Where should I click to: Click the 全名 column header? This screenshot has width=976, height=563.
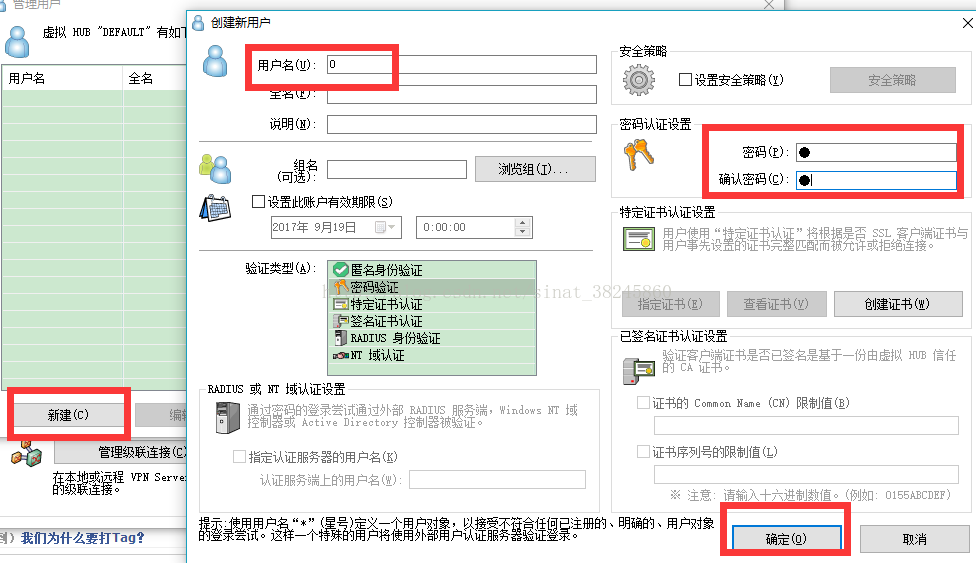(150, 78)
